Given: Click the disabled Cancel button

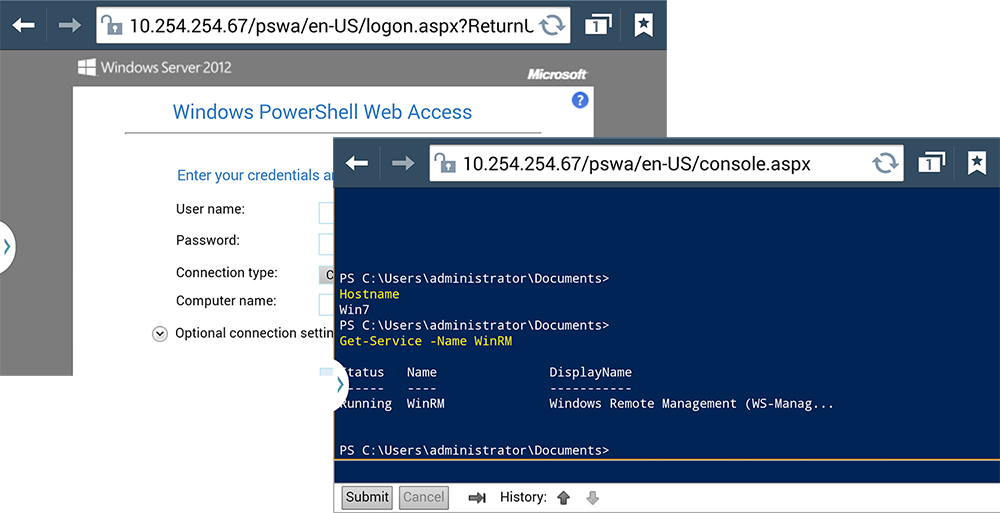Looking at the screenshot, I should [423, 497].
